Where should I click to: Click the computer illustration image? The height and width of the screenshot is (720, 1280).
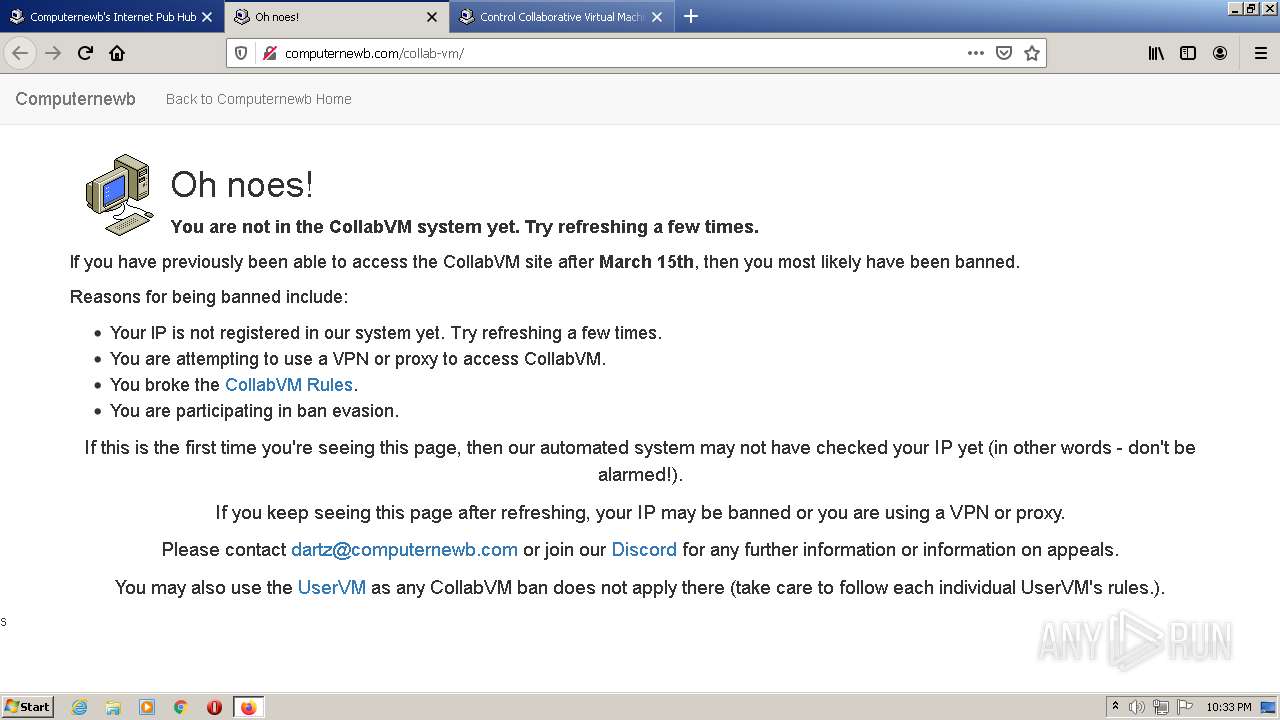tap(120, 195)
